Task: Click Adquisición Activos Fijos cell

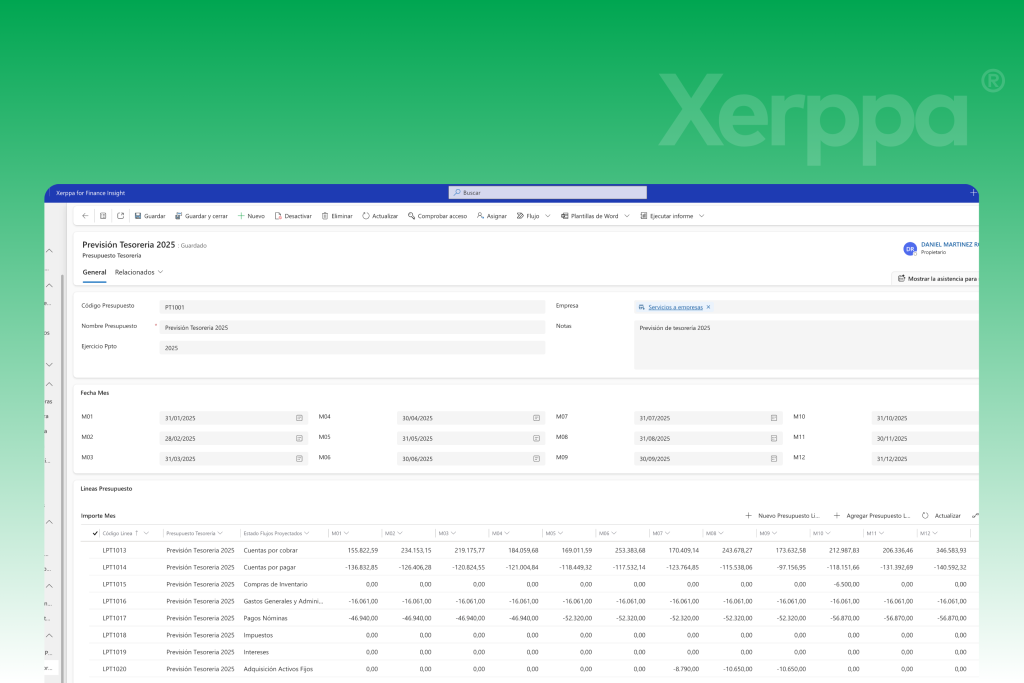Action: click(278, 669)
